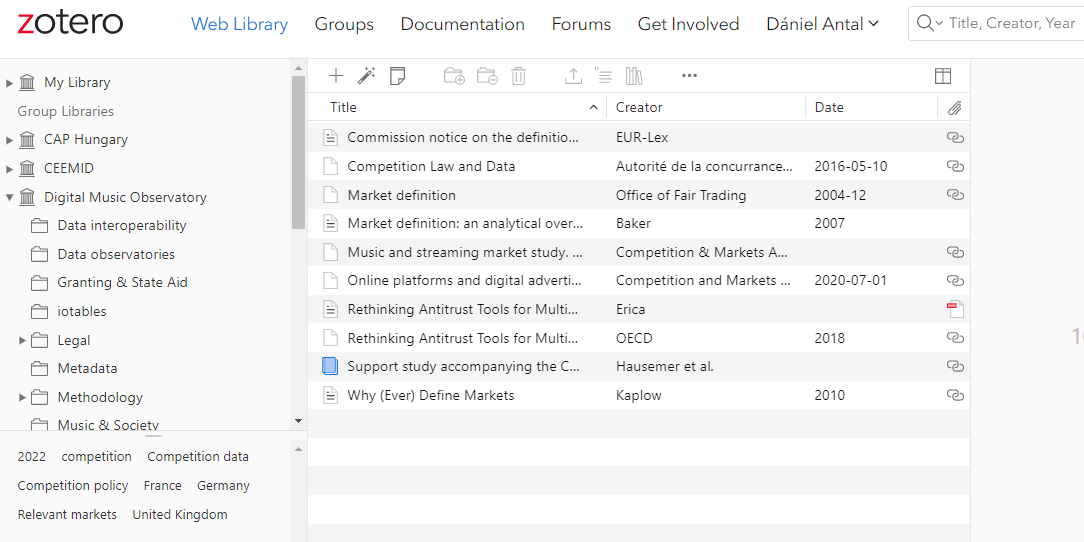
Task: Click the Add to Collection icon
Action: pos(454,75)
